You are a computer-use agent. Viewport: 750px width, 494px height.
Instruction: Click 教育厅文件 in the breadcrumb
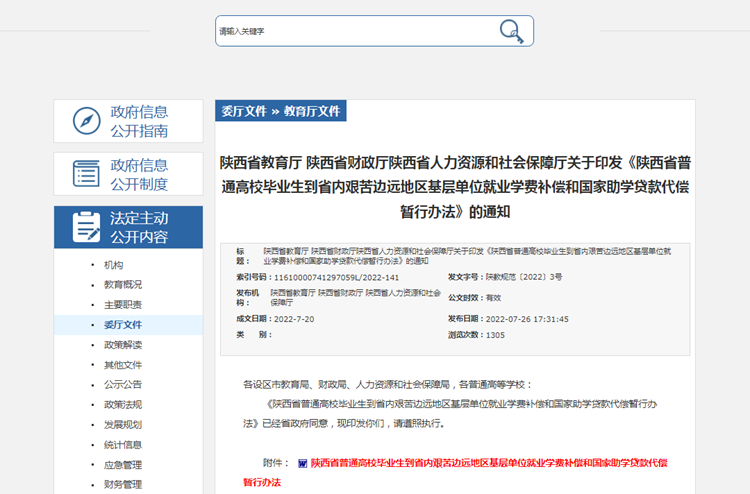click(312, 111)
